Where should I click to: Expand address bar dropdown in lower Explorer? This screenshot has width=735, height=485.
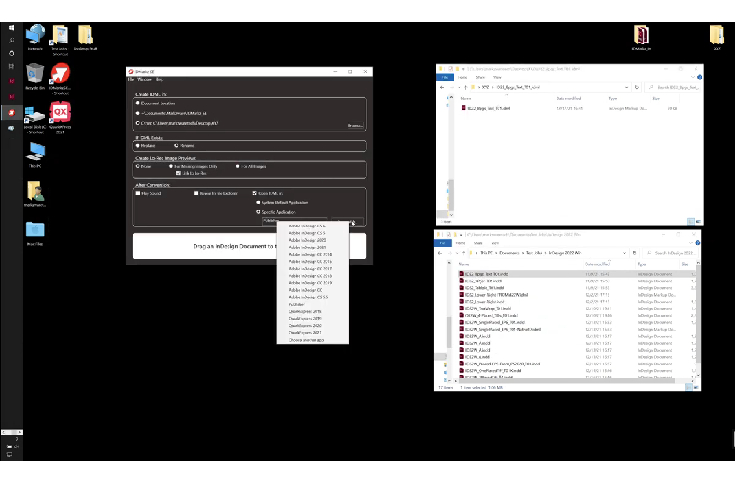624,253
